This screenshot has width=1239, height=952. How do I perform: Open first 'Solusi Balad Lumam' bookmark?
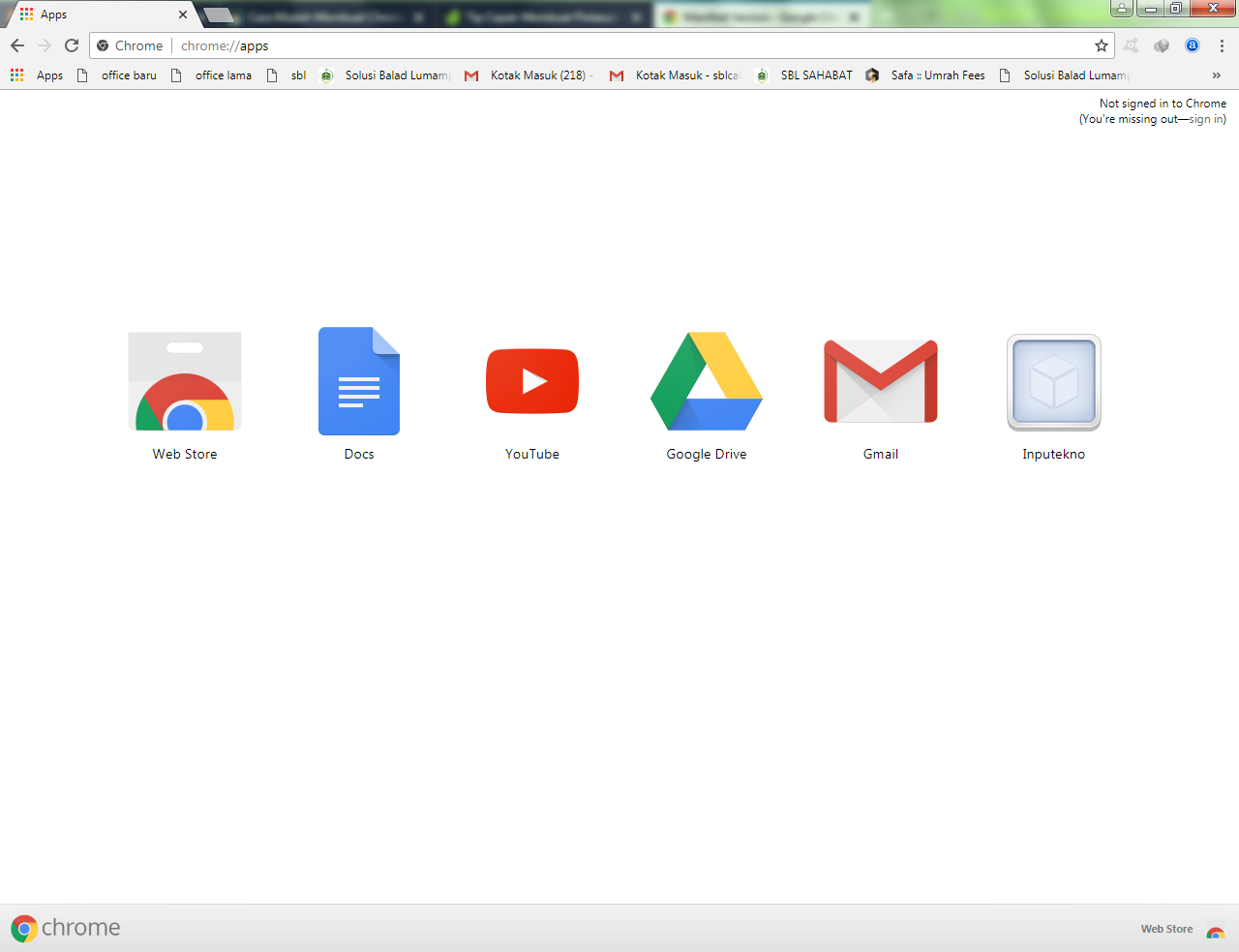(x=386, y=74)
